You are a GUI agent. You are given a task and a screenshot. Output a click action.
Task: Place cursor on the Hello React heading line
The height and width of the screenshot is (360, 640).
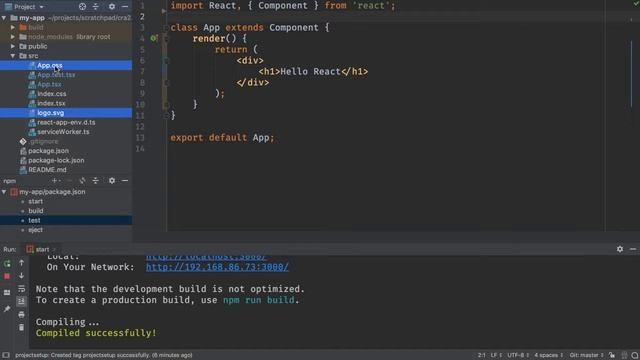[313, 72]
